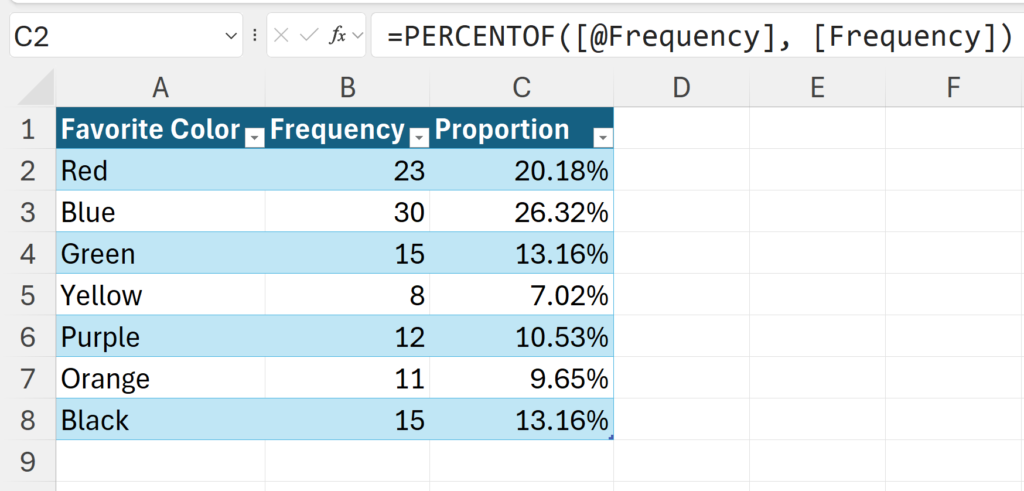
Task: Select column D header
Action: (x=681, y=88)
